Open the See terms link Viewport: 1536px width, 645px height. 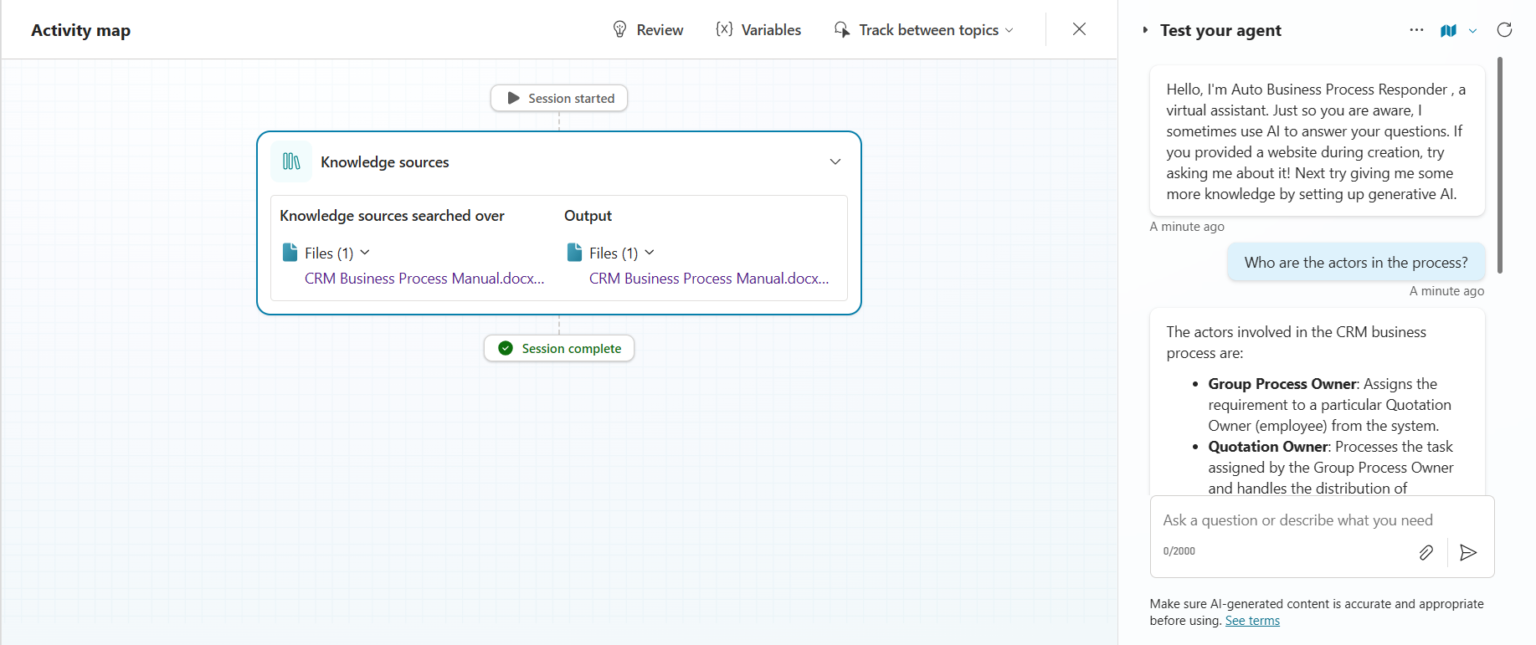1252,621
